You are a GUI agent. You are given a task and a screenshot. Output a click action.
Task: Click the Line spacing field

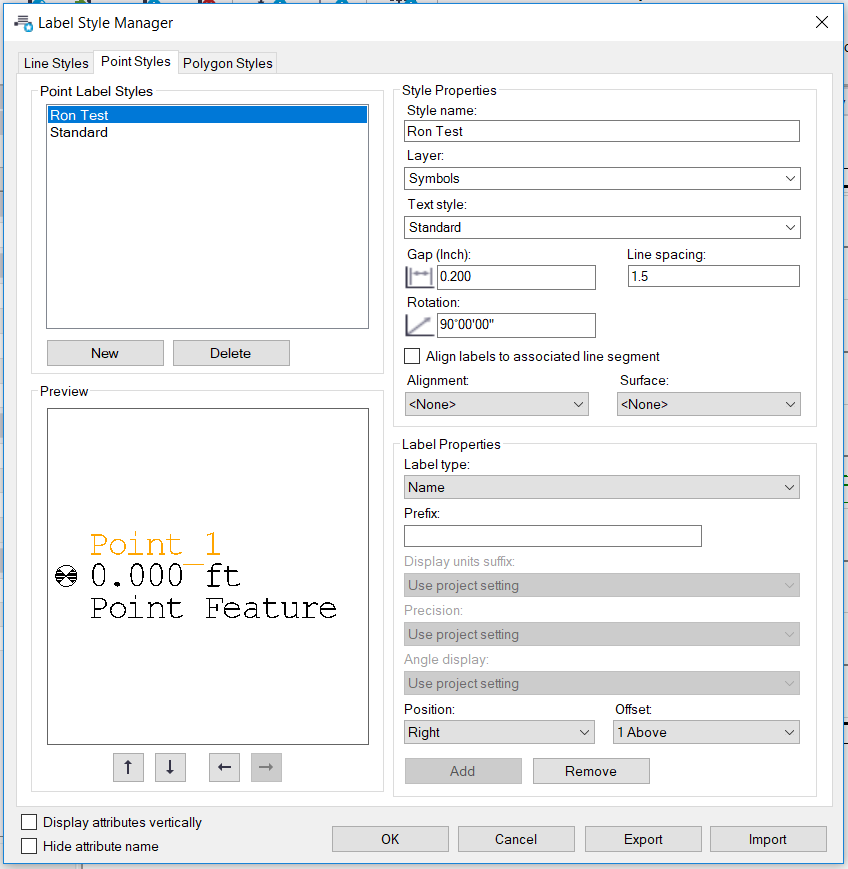tap(714, 276)
